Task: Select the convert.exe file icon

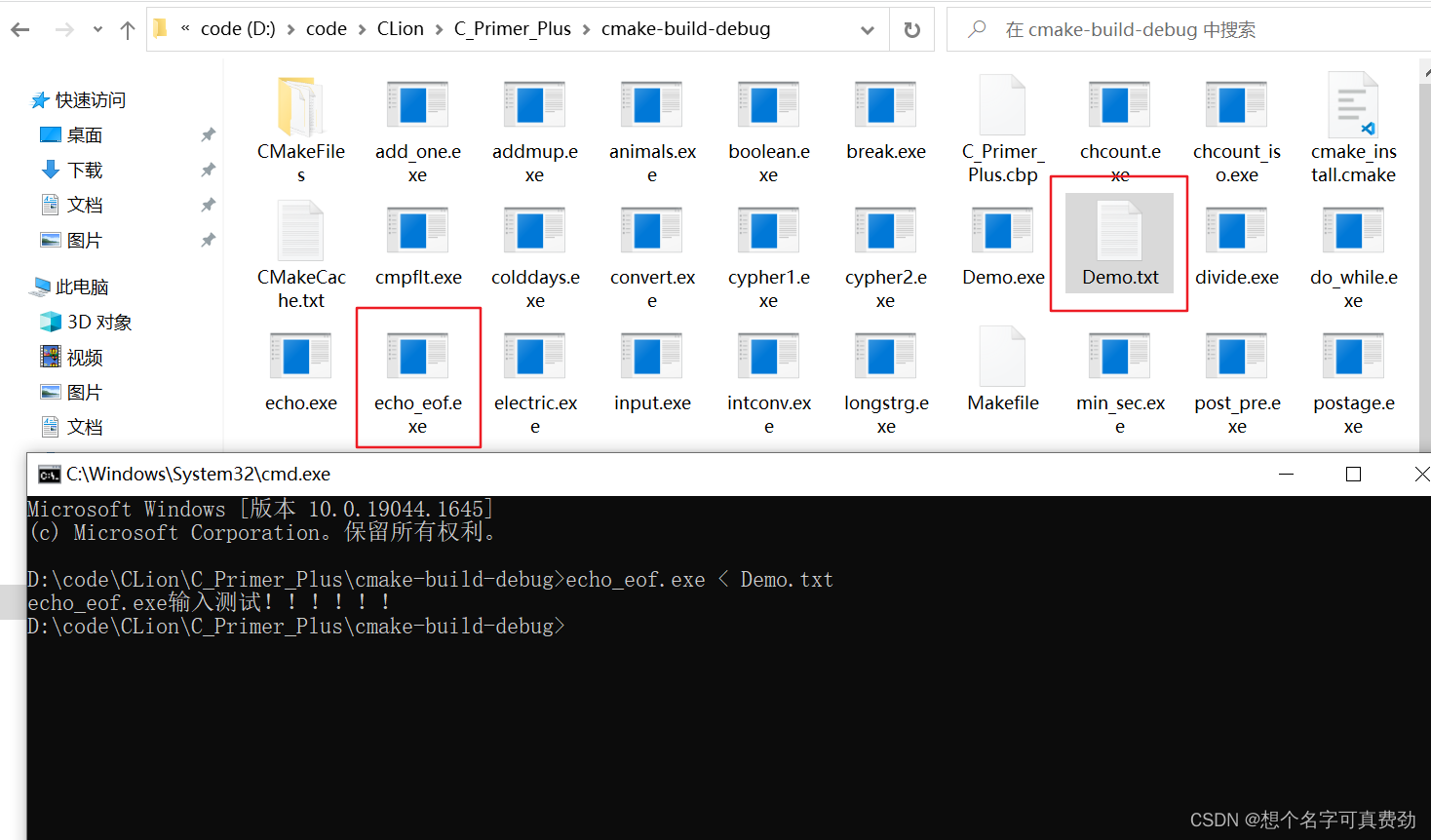Action: (651, 231)
